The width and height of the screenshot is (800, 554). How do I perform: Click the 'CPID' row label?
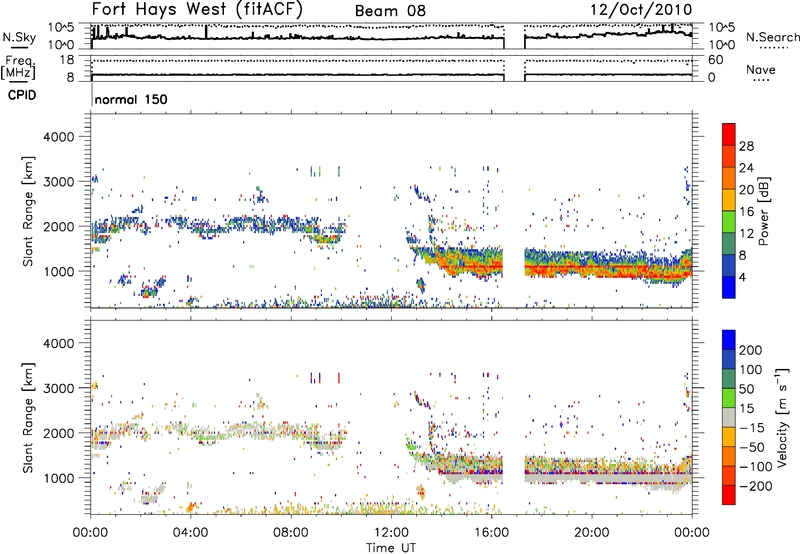22,95
